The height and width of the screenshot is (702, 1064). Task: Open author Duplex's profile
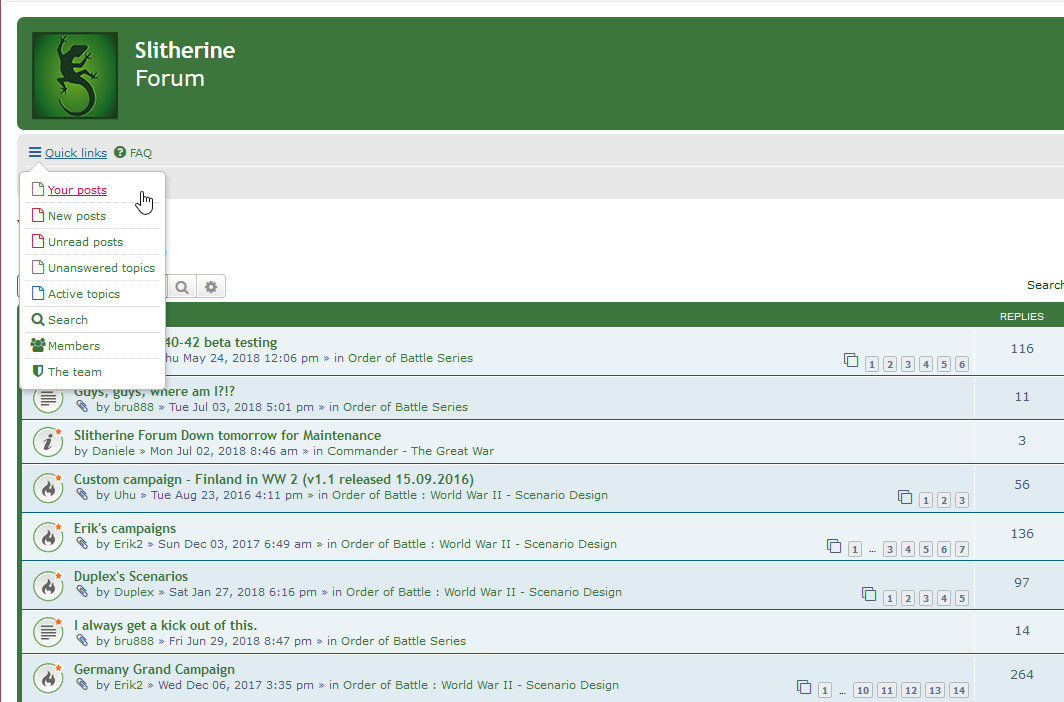tap(134, 592)
